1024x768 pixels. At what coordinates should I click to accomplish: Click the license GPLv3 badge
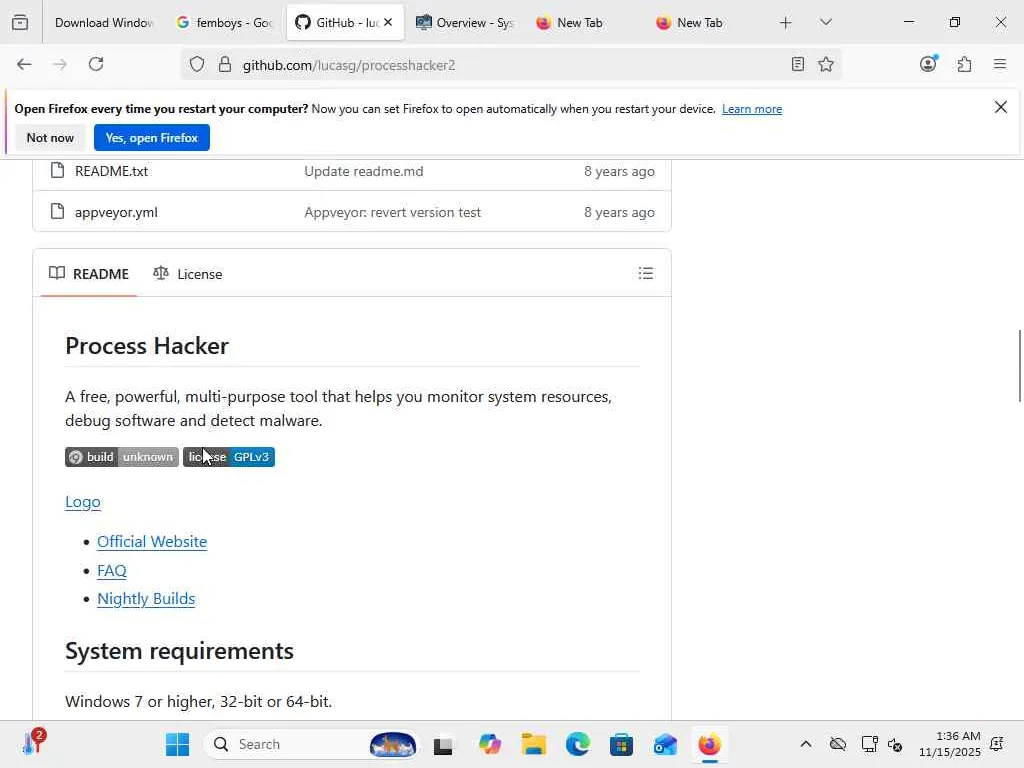pos(229,456)
